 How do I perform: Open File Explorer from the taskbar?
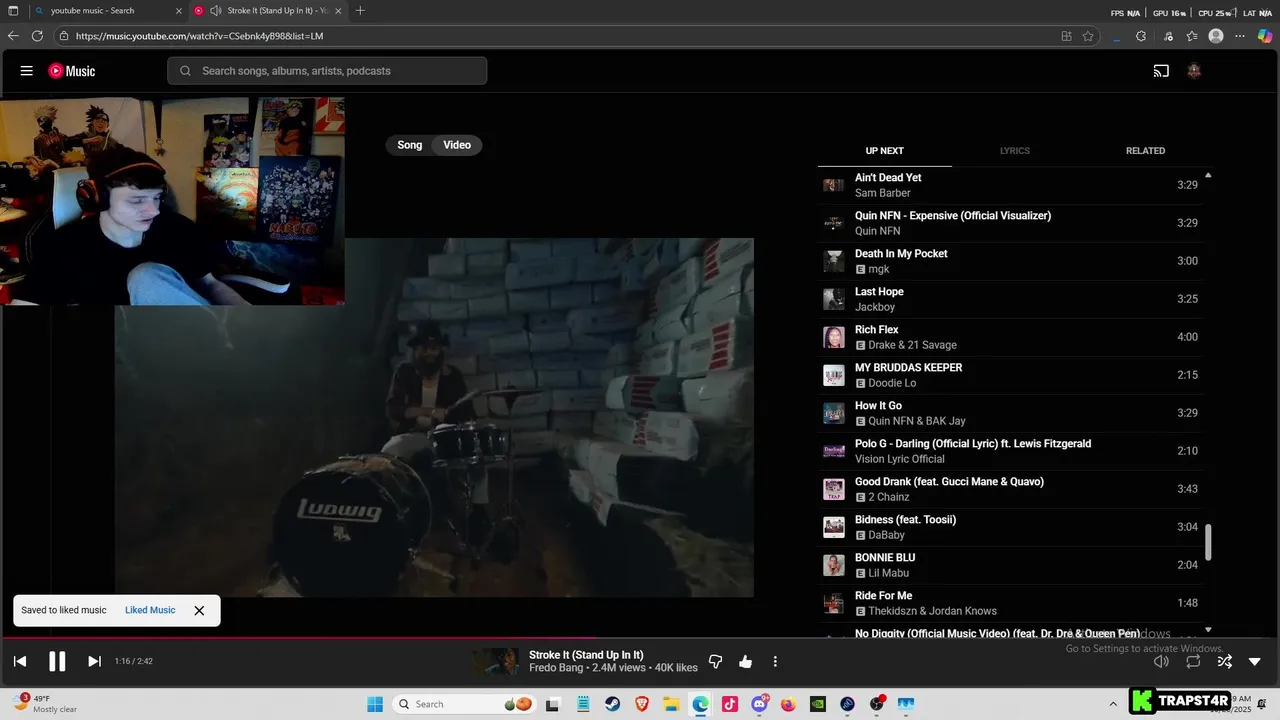[x=672, y=704]
